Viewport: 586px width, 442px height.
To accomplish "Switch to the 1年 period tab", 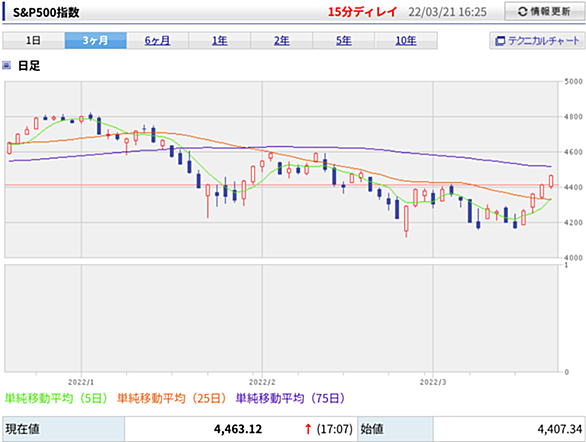I will point(220,40).
